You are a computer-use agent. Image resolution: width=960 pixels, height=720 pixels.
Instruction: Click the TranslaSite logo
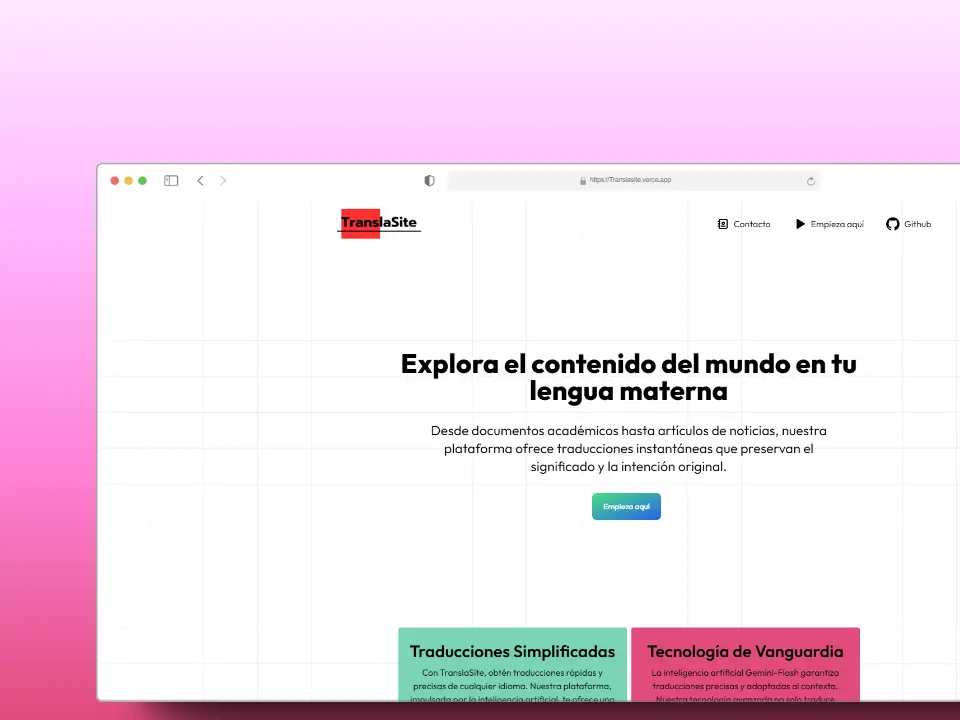click(x=379, y=223)
